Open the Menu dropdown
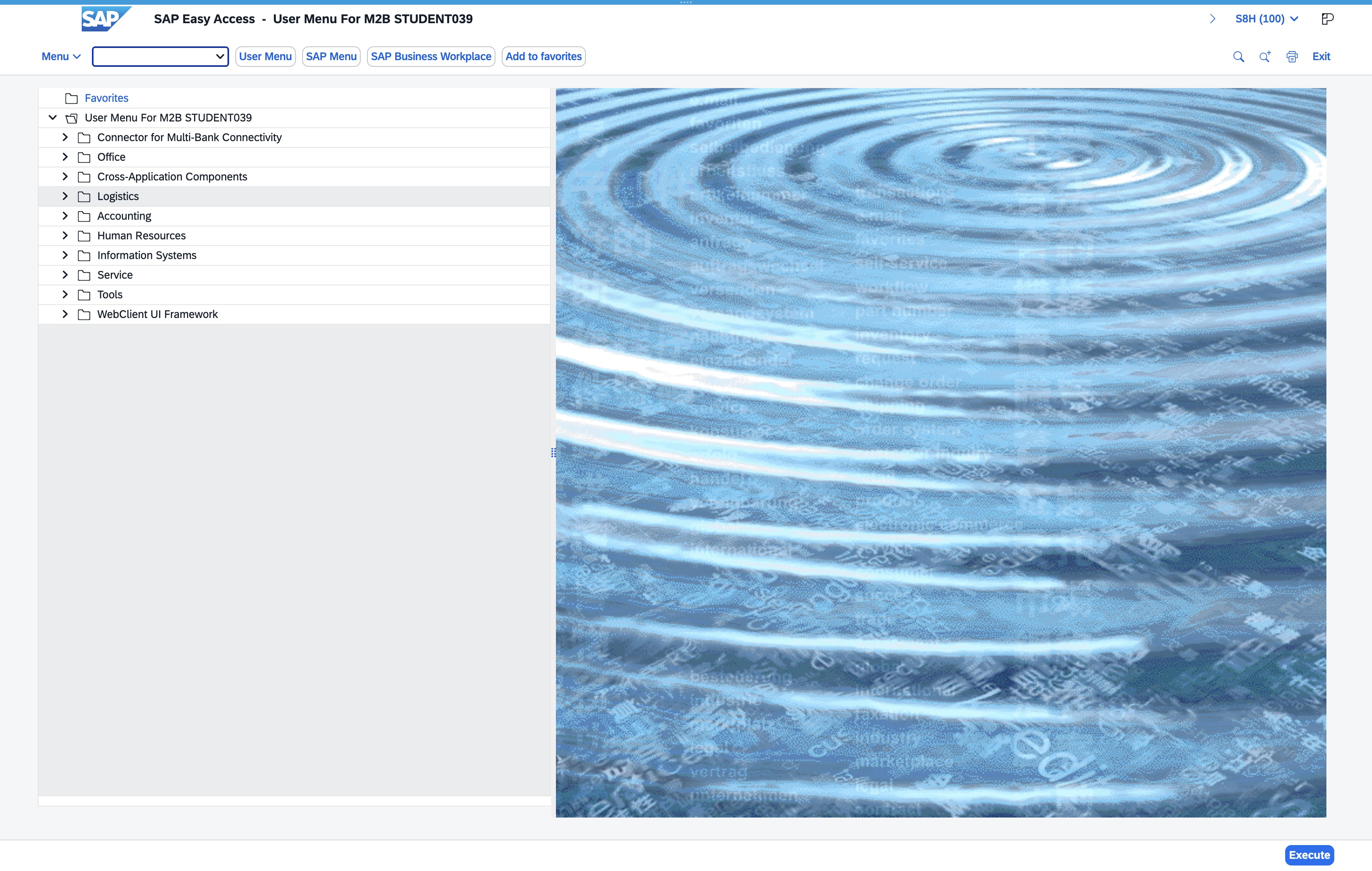The image size is (1372, 871). pyautogui.click(x=61, y=57)
